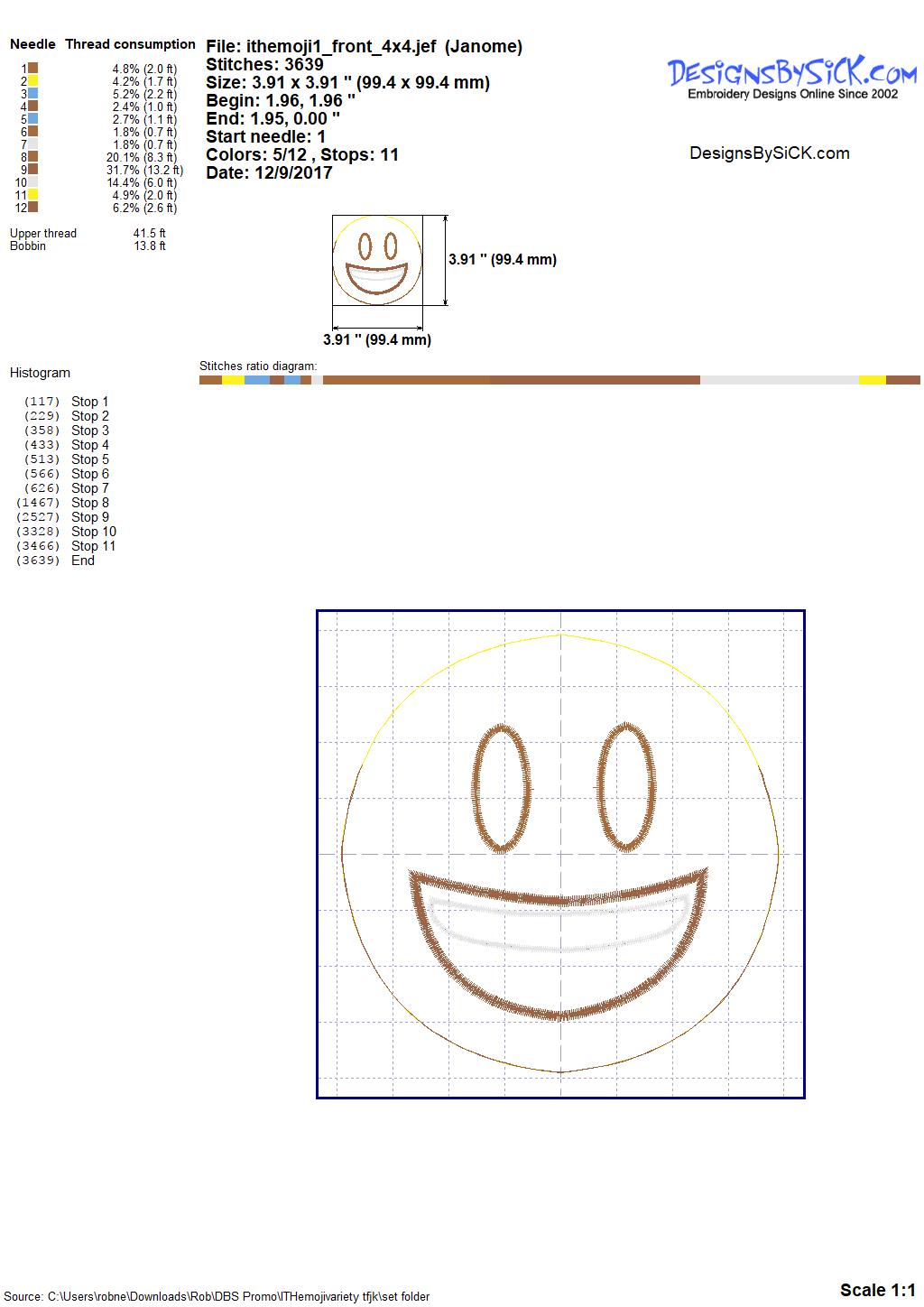Click Stop 11 histogram entry
Image resolution: width=924 pixels, height=1307 pixels.
93,546
